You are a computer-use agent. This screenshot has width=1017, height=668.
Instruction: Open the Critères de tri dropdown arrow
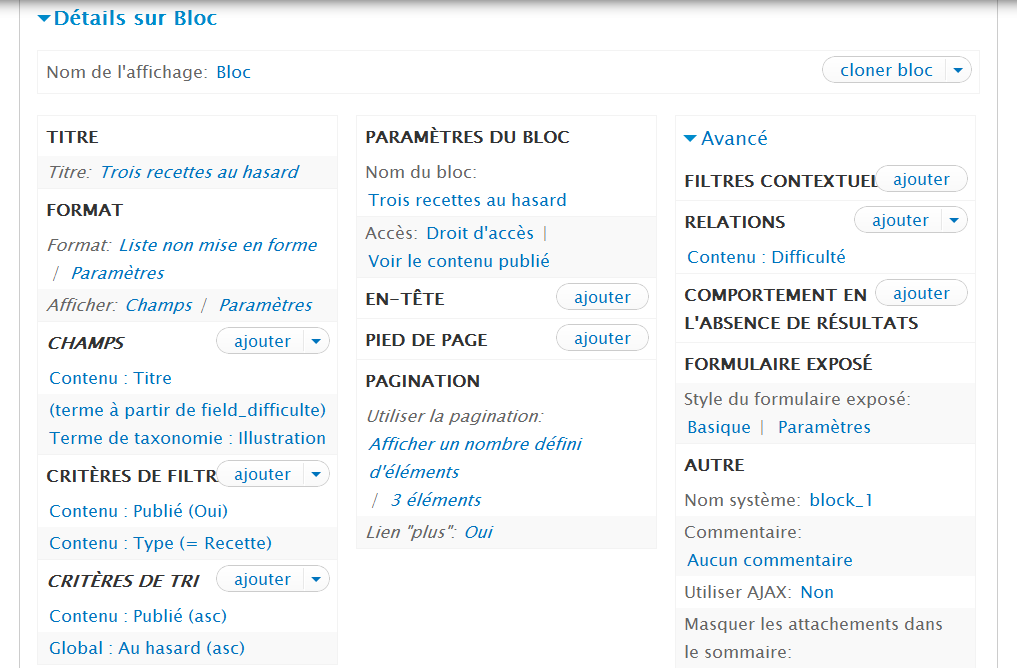point(316,579)
